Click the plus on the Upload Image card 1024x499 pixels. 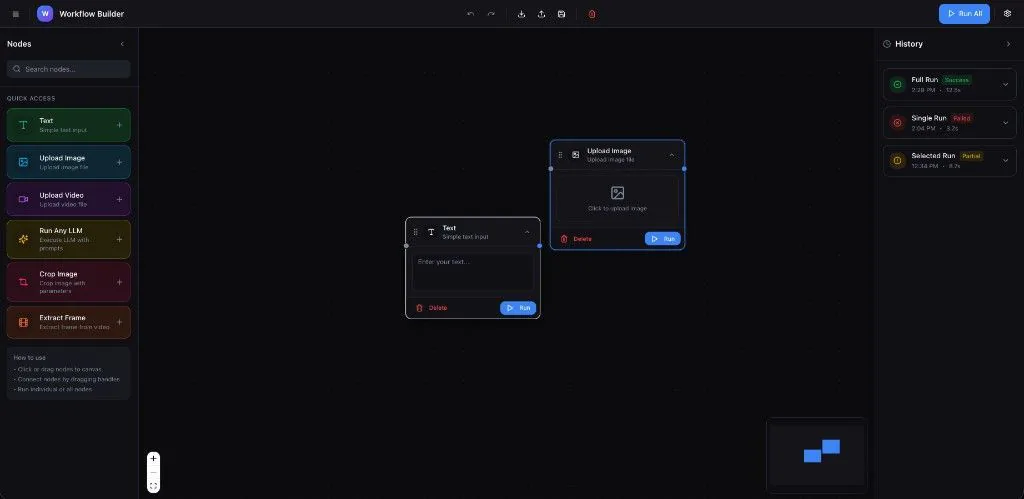click(119, 162)
